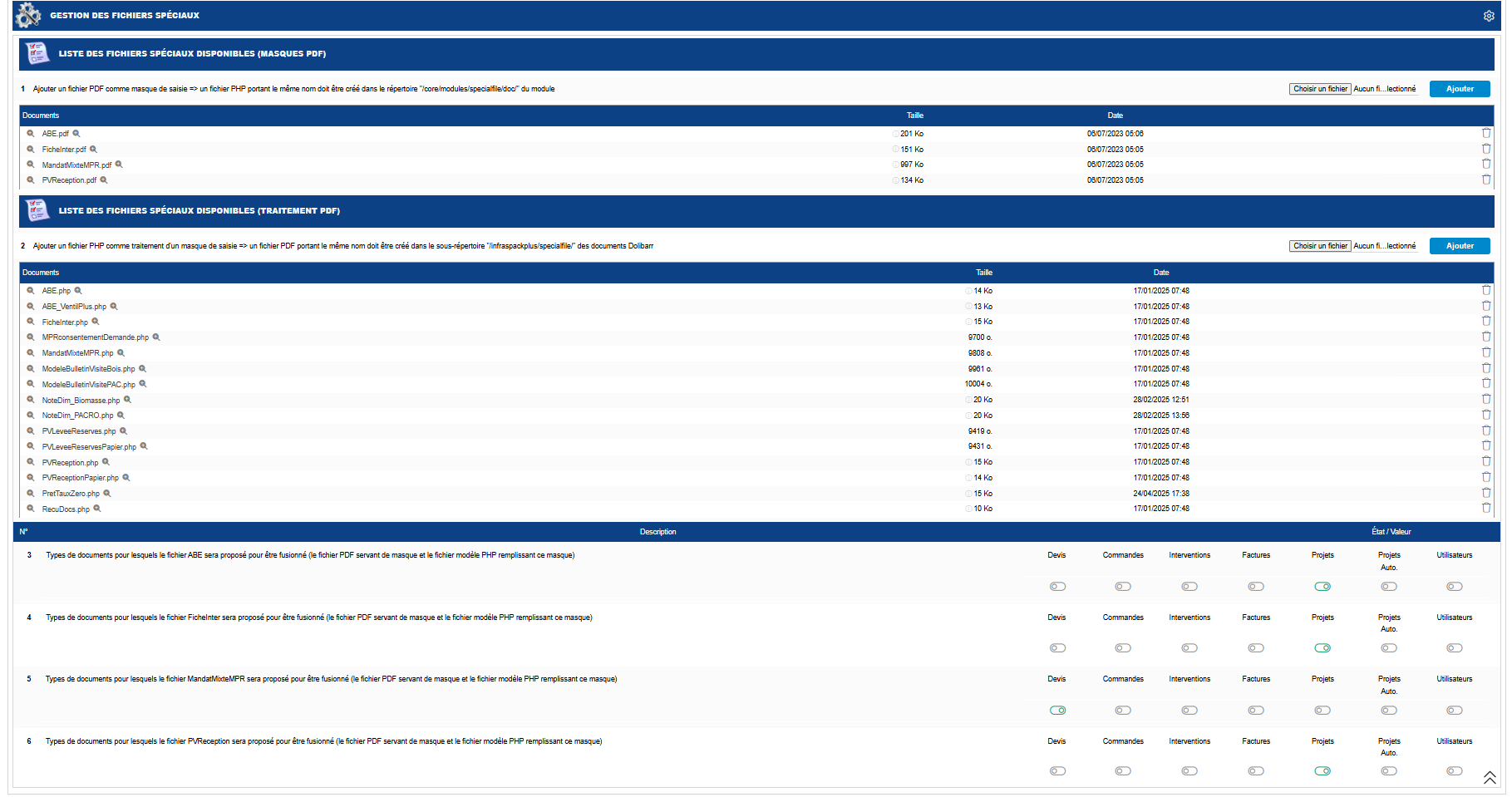Click the trash icon for FicheInter.pdf
Viewport: 1512px width, 797px height.
pos(1486,149)
